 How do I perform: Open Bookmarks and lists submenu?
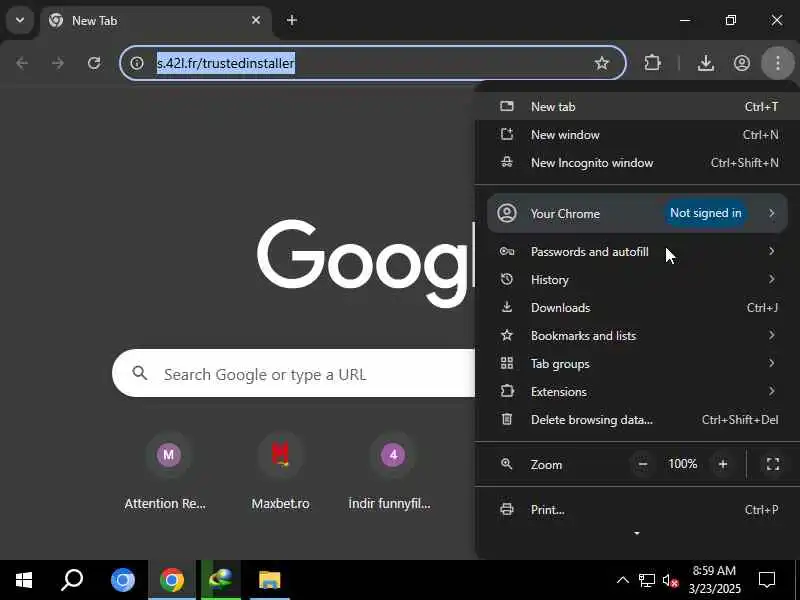(637, 336)
